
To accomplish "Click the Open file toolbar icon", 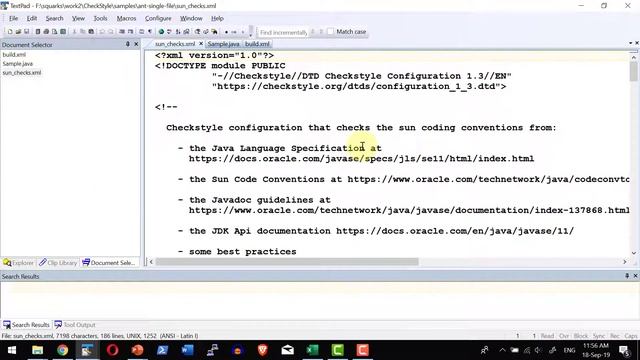I will click(18, 31).
